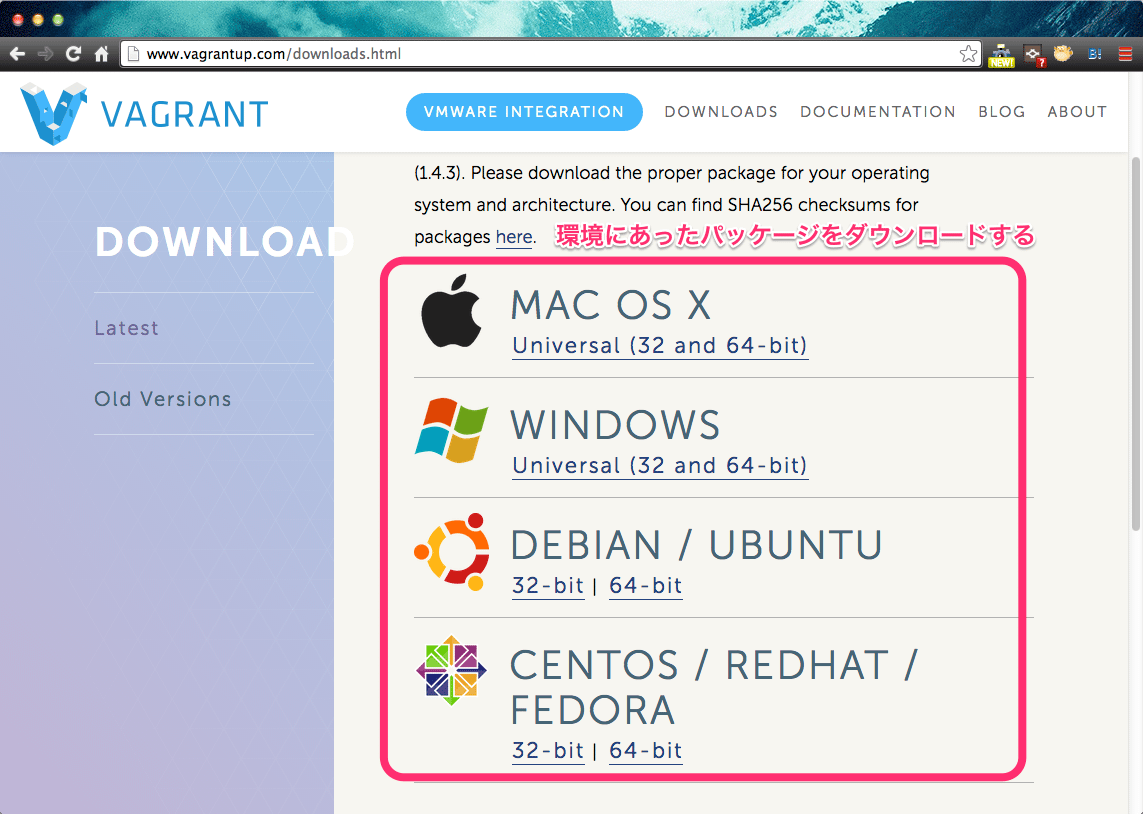The width and height of the screenshot is (1143, 814).
Task: Download CentOS / Fedora 32-bit package
Action: pyautogui.click(x=548, y=751)
